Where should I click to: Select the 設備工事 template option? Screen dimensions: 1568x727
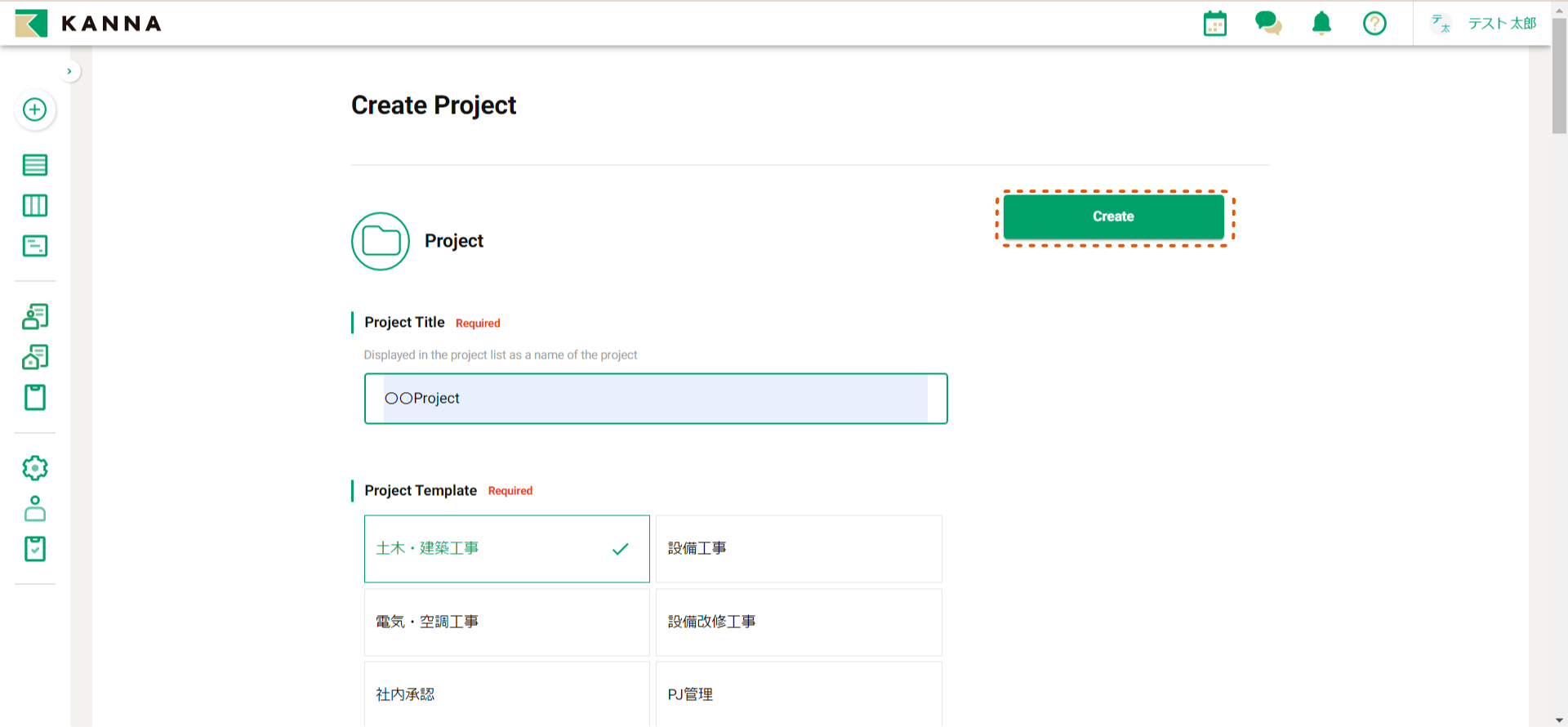[798, 549]
